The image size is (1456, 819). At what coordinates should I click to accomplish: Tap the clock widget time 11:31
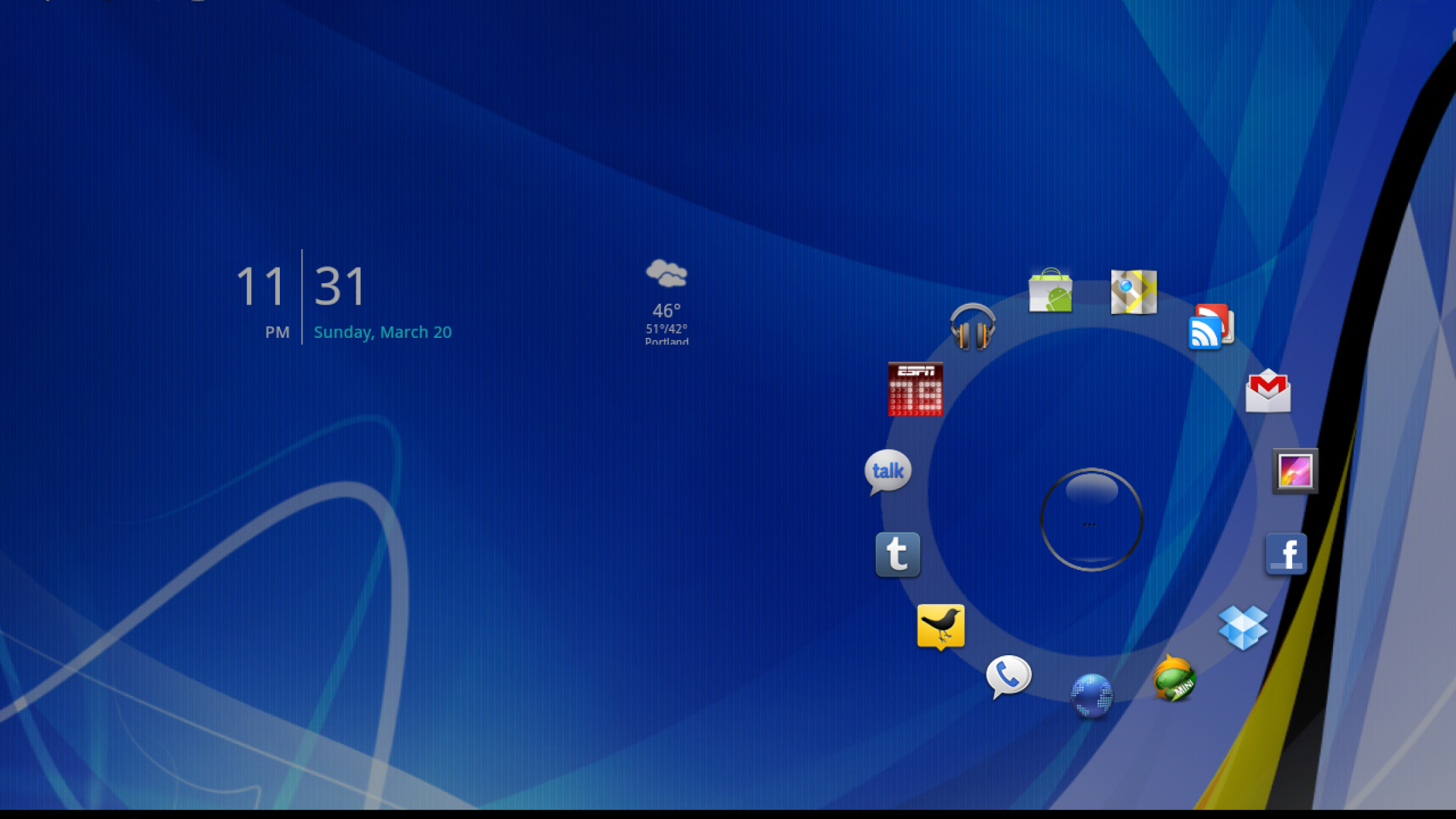[x=301, y=287]
